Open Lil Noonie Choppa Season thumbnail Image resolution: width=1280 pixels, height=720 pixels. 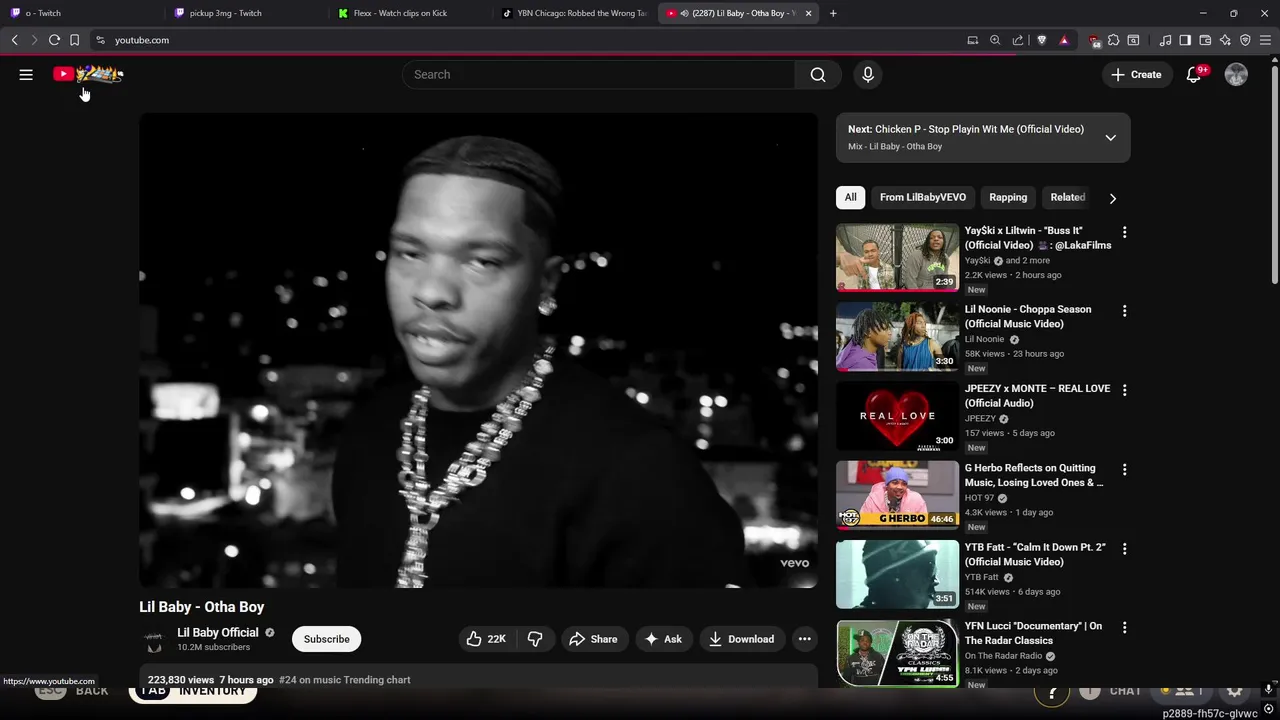tap(897, 337)
